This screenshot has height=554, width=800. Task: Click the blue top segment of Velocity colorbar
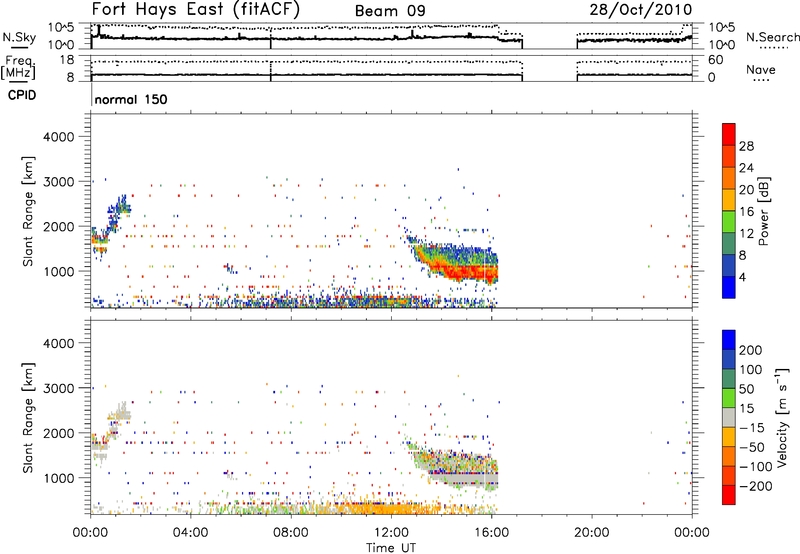729,340
